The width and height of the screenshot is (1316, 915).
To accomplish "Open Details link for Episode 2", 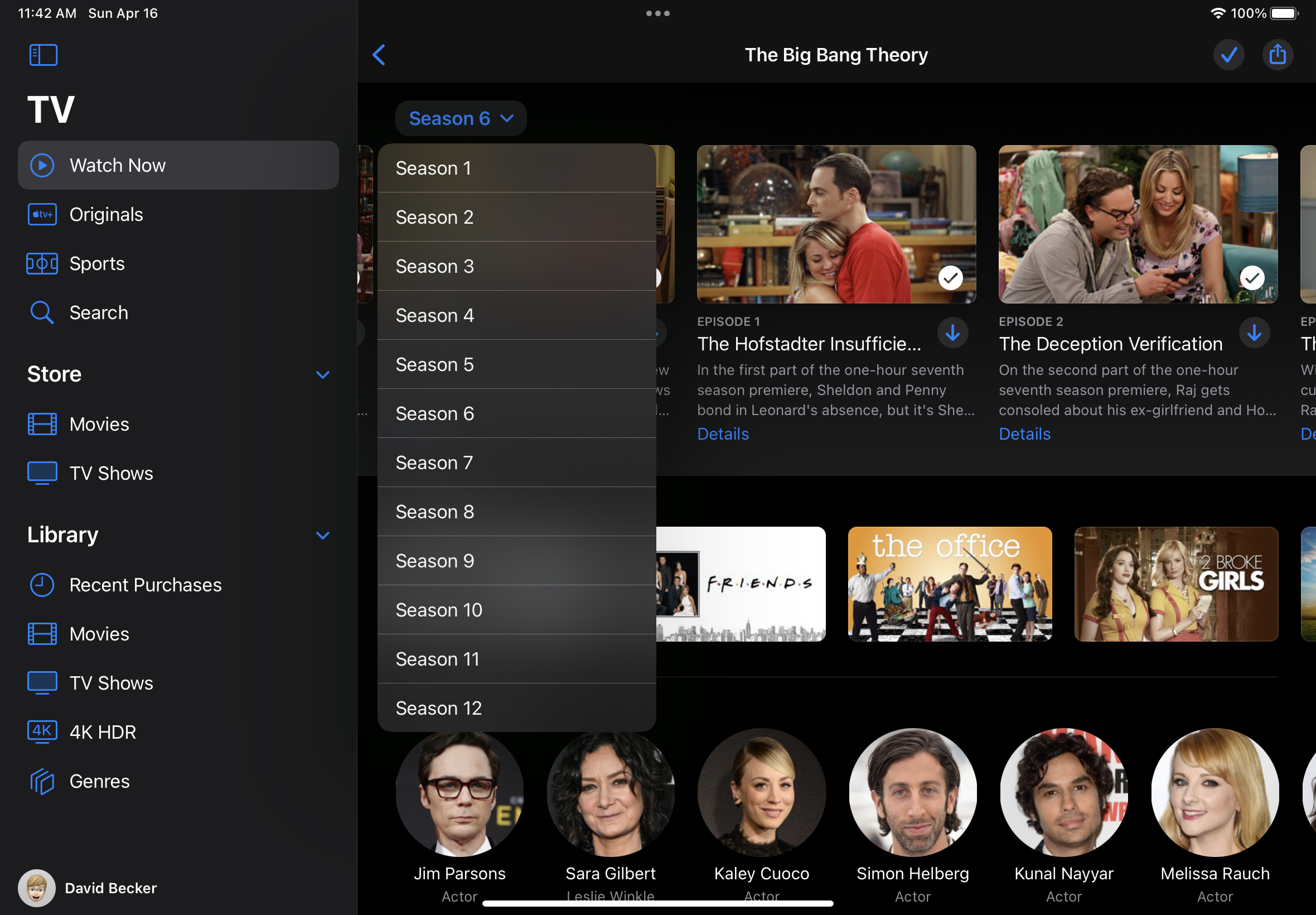I will tap(1024, 434).
